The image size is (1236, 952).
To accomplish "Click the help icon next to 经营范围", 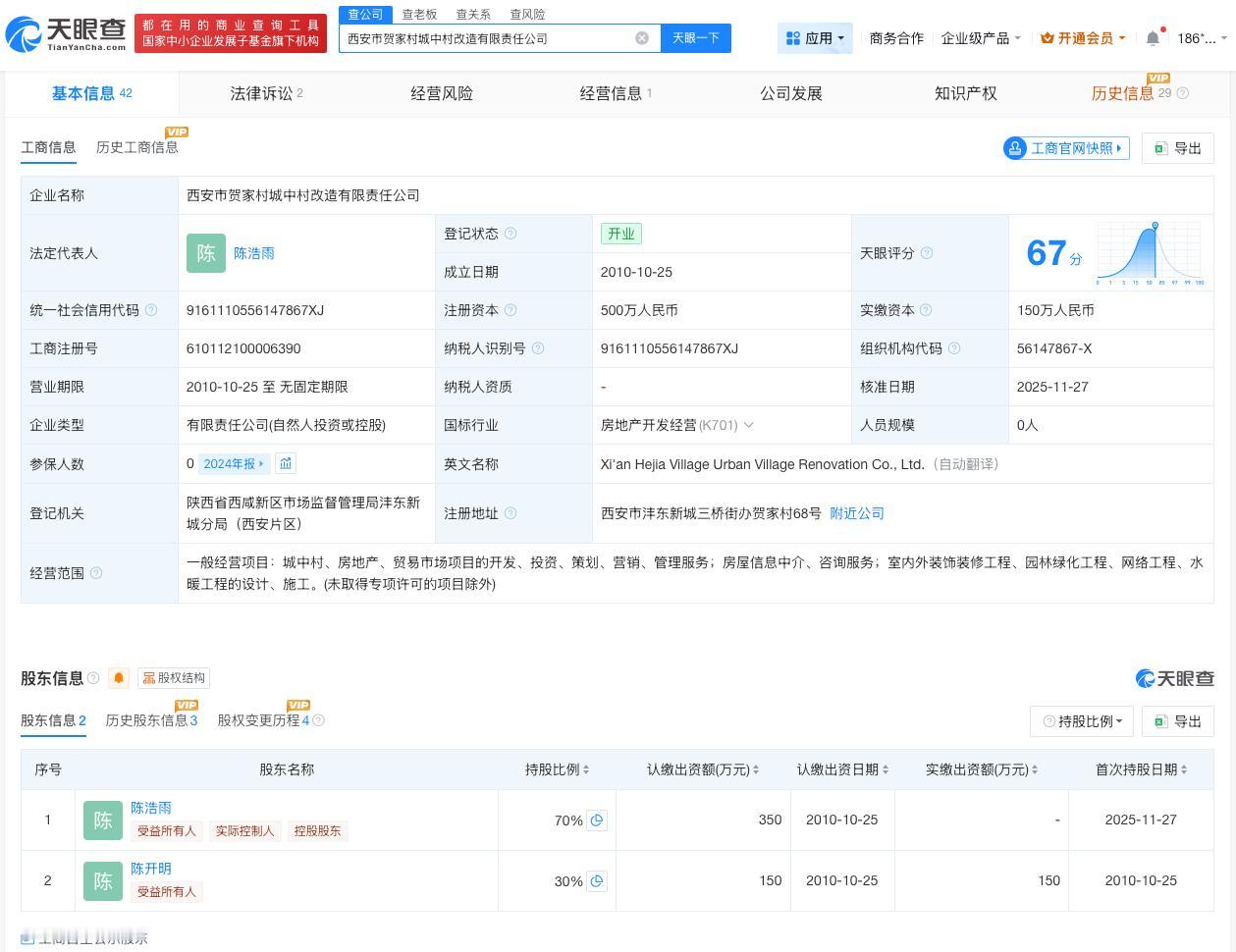I will pyautogui.click(x=96, y=573).
